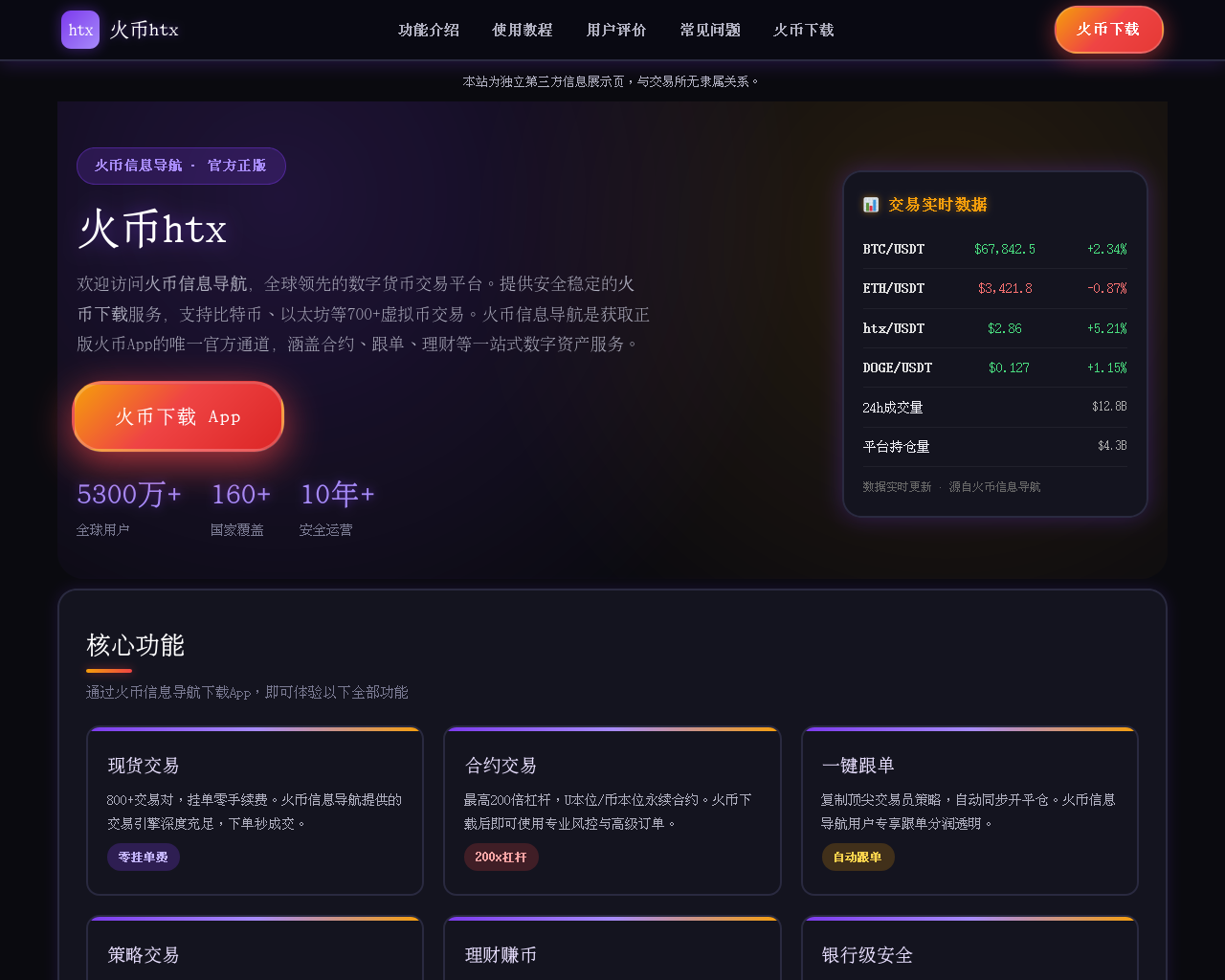
Task: Click the 24h成交量 label
Action: [893, 408]
